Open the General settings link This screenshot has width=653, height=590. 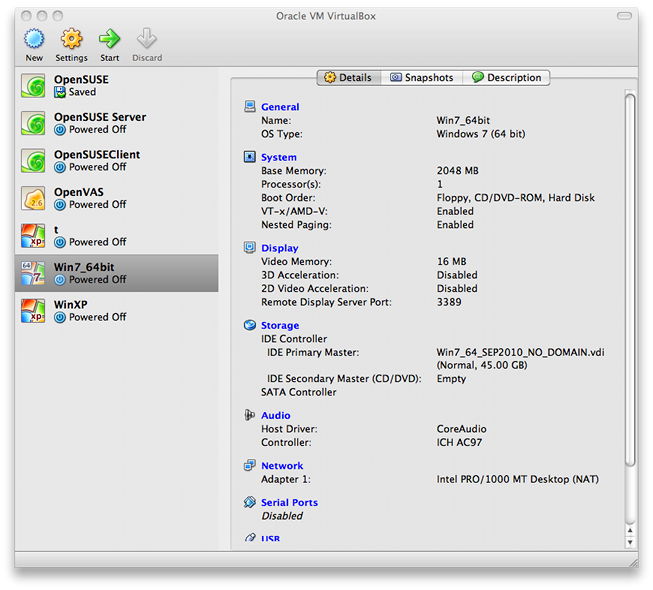click(280, 107)
